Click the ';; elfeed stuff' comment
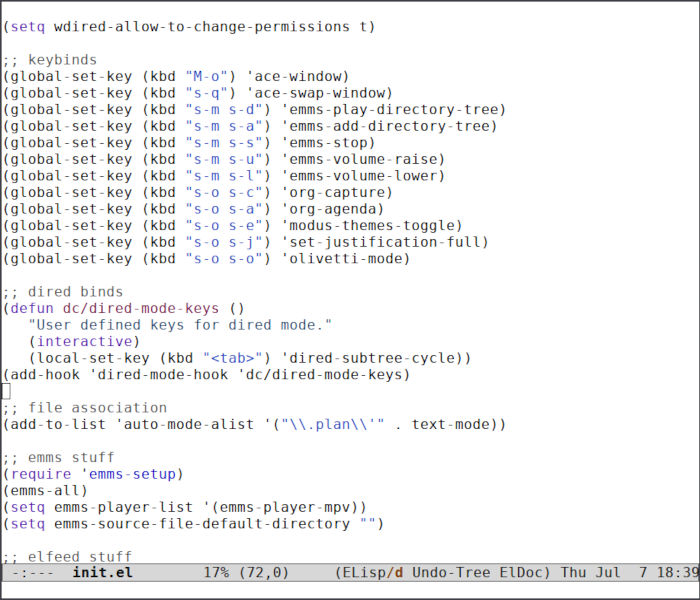The width and height of the screenshot is (700, 600). tap(67, 556)
